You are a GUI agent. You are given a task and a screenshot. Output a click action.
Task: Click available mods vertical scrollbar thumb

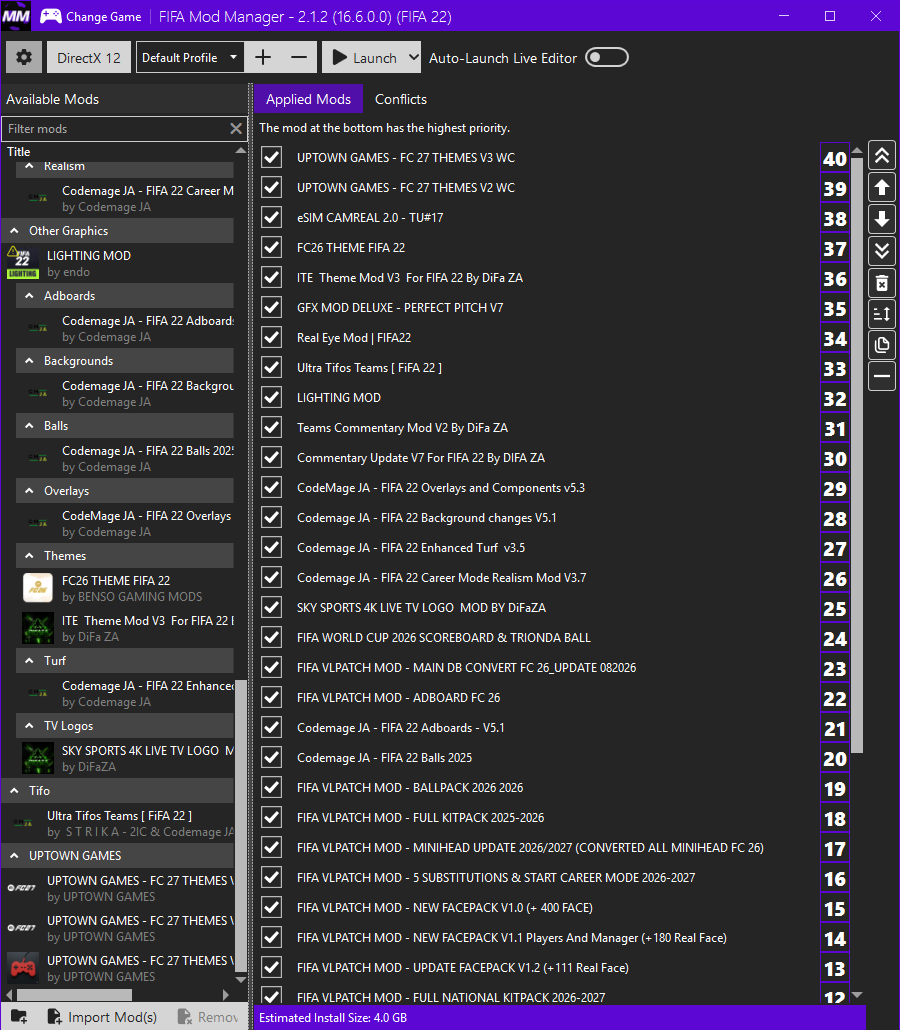tap(240, 825)
